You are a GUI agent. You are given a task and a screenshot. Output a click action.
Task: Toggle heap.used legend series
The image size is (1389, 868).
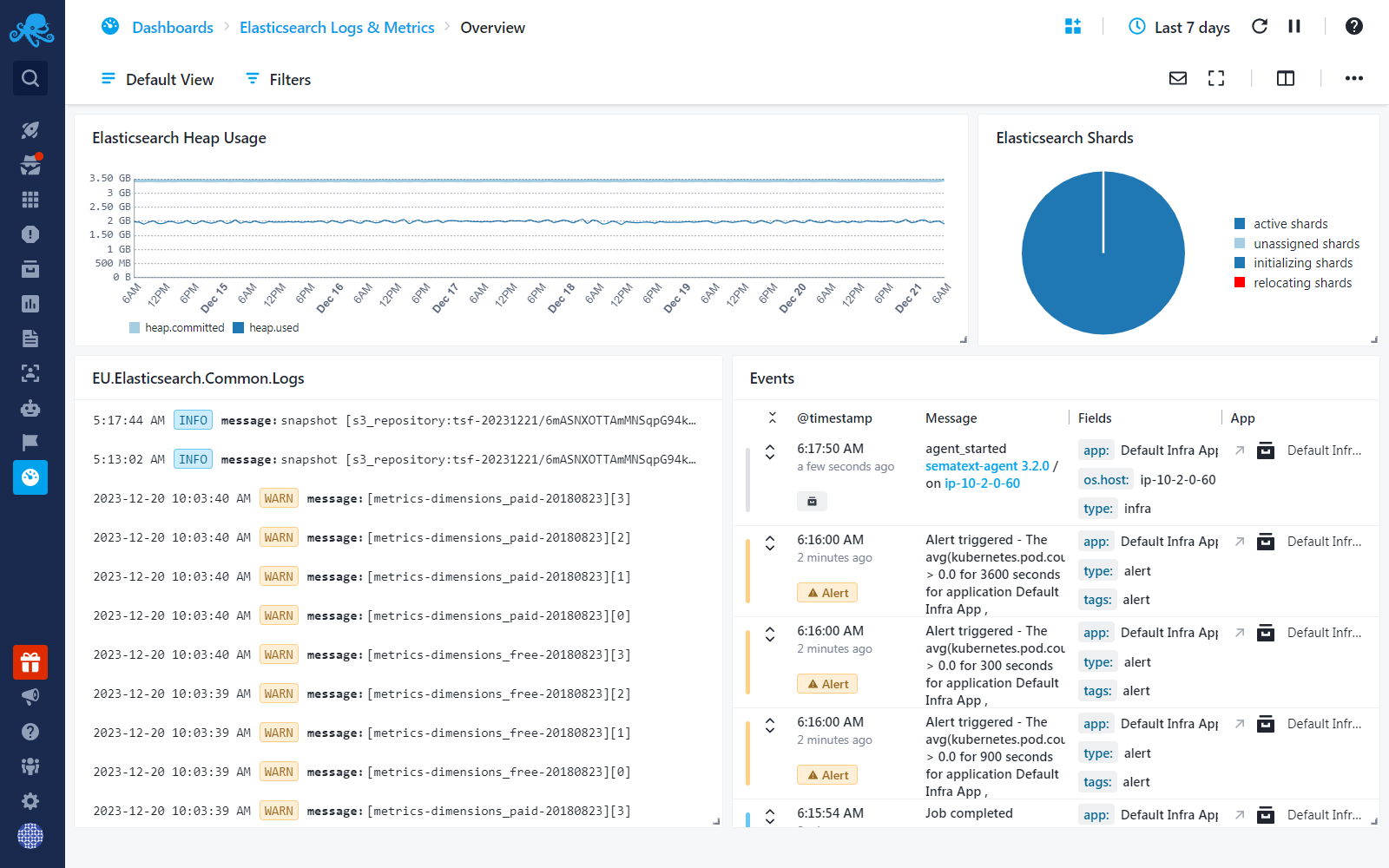click(266, 327)
